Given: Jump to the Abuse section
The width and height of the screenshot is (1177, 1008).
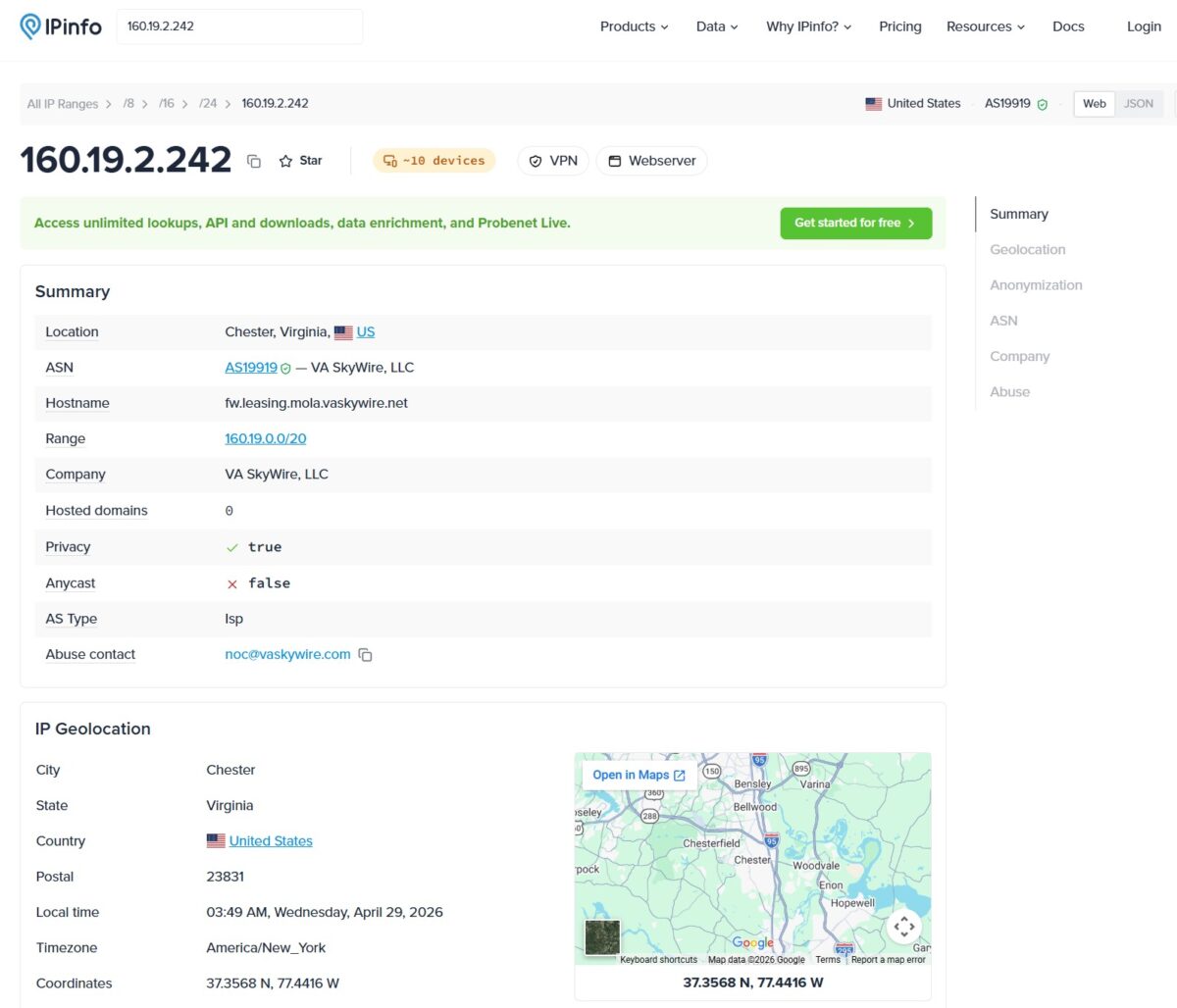Looking at the screenshot, I should (1010, 392).
